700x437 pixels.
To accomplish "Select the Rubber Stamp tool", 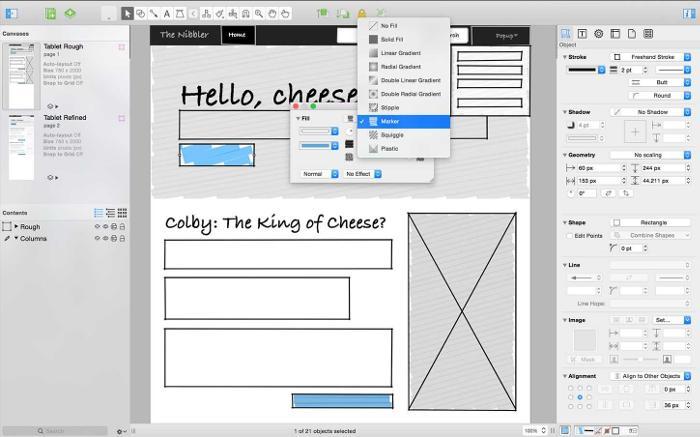I will click(233, 14).
